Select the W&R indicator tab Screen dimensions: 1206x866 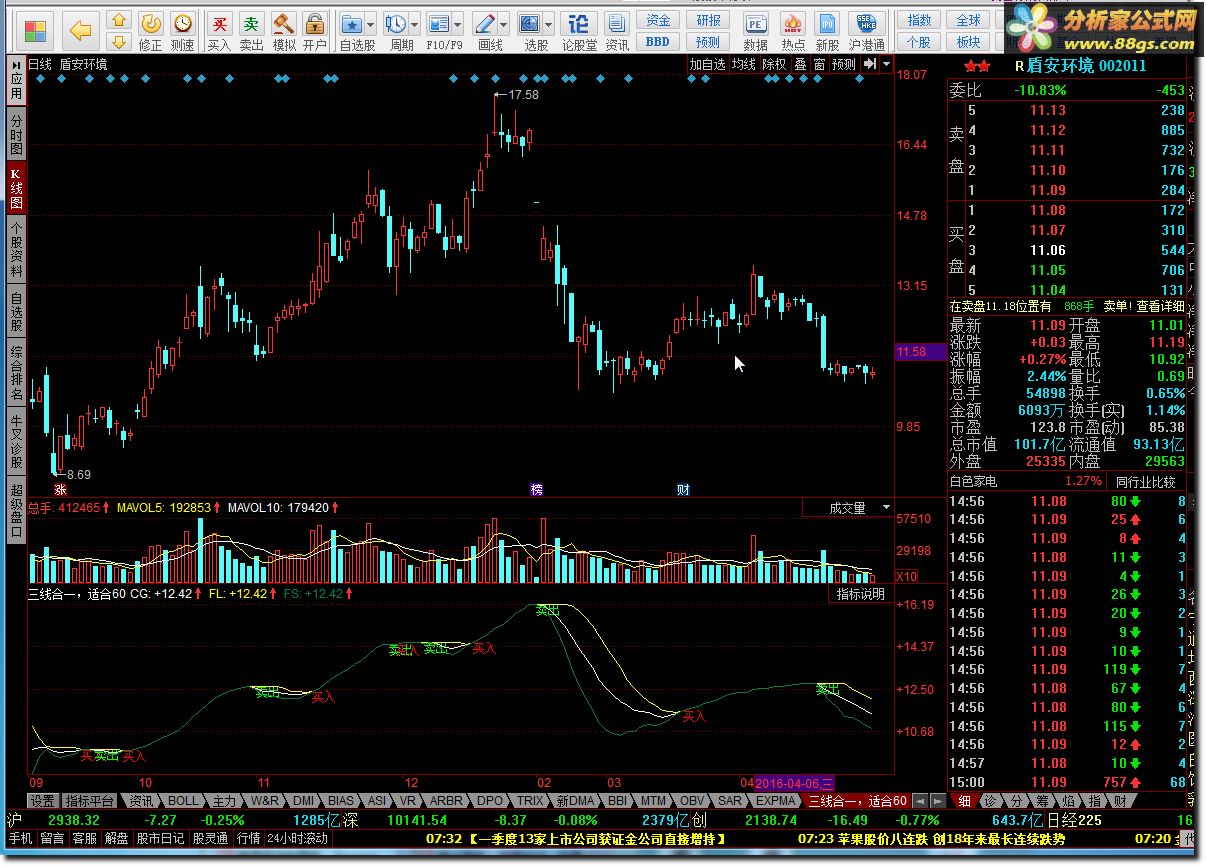pyautogui.click(x=265, y=801)
